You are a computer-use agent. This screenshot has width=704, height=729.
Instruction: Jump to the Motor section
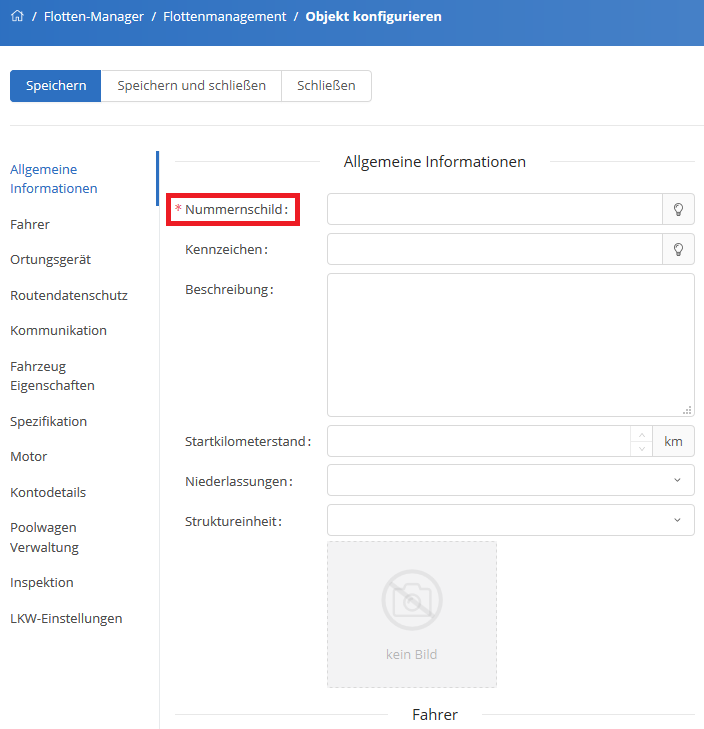click(x=29, y=456)
